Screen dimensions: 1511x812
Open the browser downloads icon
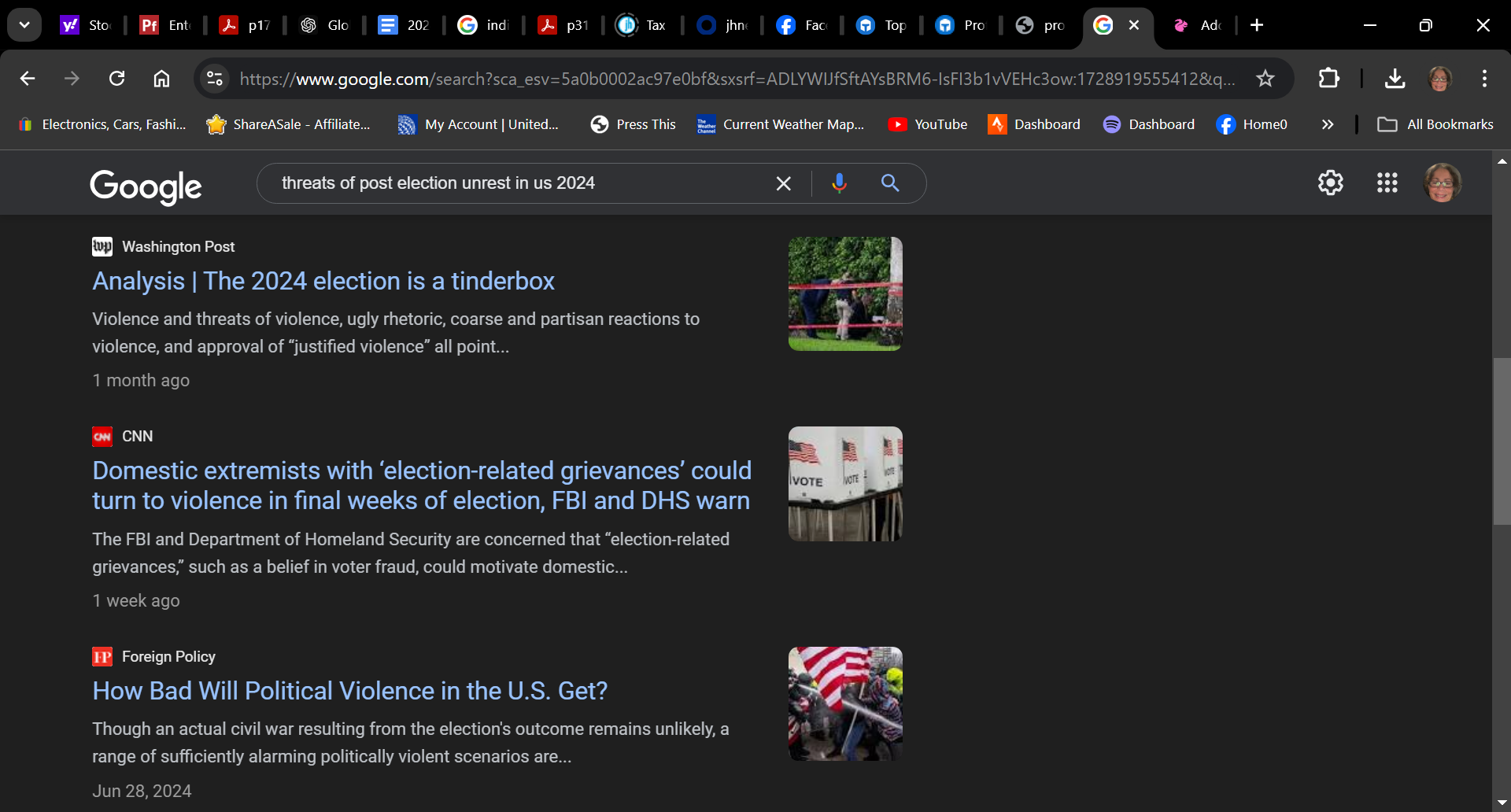tap(1395, 79)
